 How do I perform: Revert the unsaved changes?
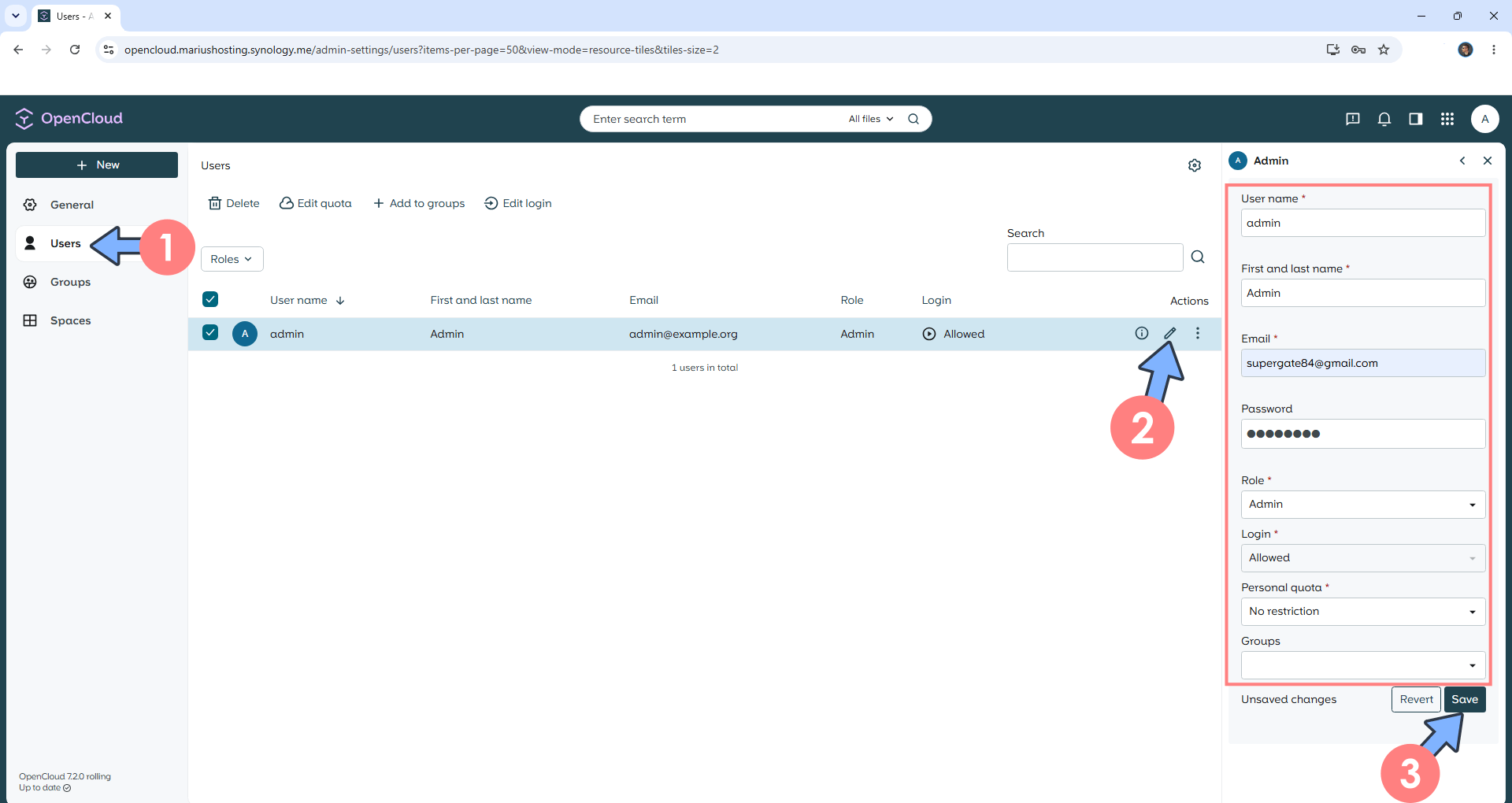[x=1416, y=699]
